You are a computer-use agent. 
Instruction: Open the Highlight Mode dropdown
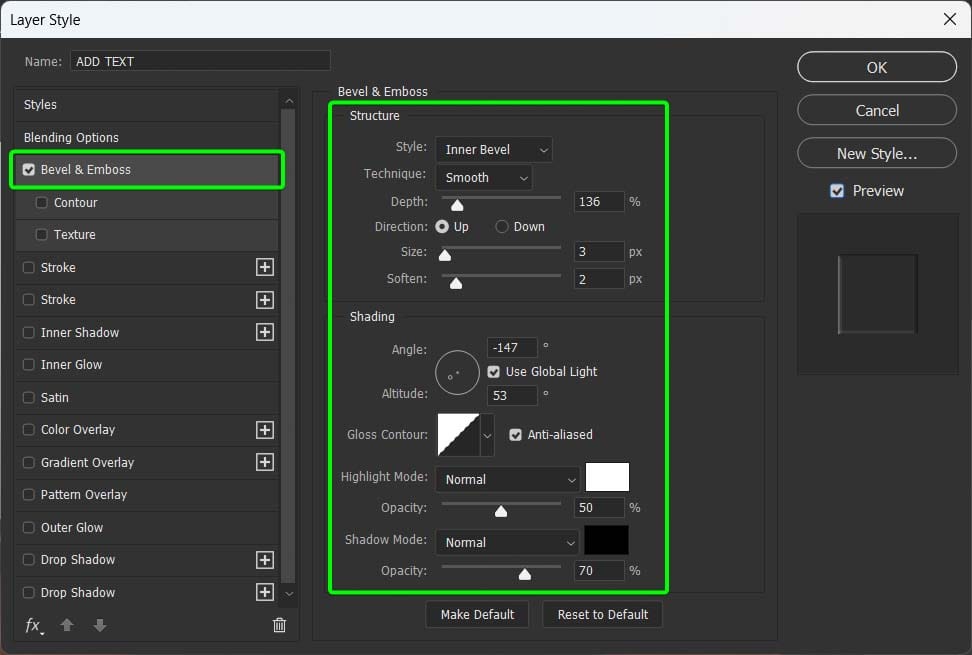pyautogui.click(x=507, y=480)
